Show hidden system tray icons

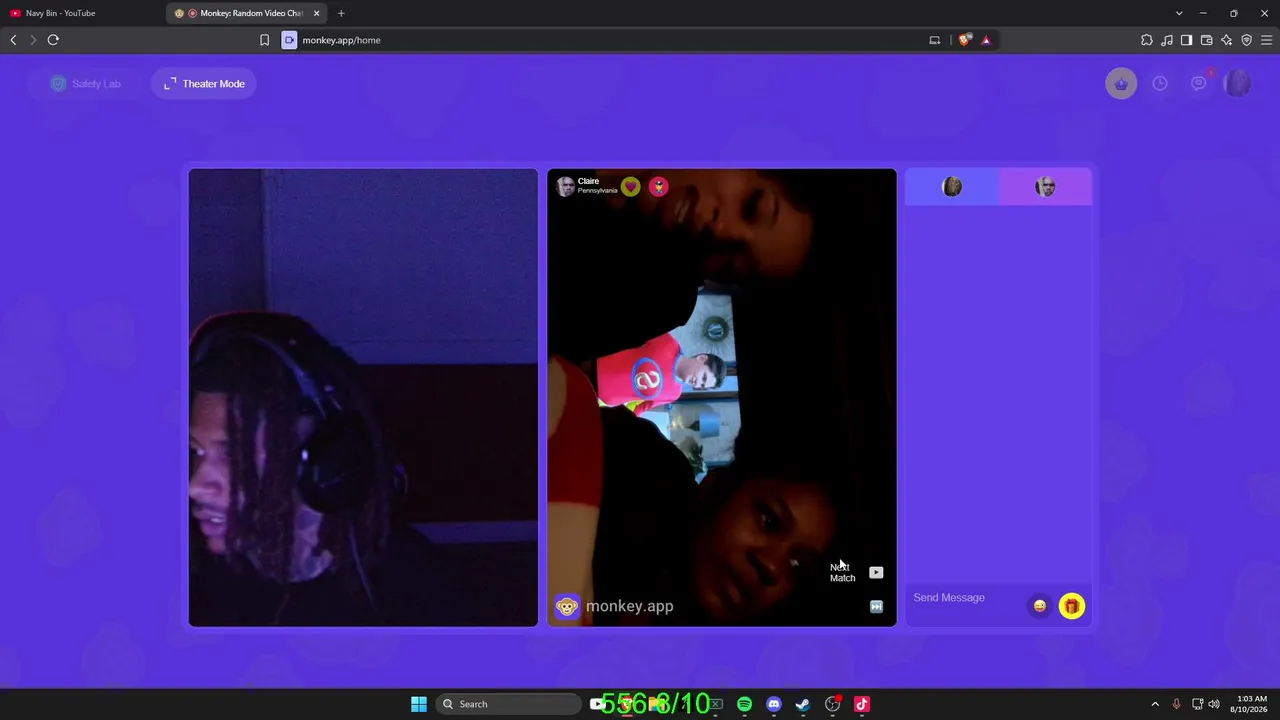pos(1155,704)
